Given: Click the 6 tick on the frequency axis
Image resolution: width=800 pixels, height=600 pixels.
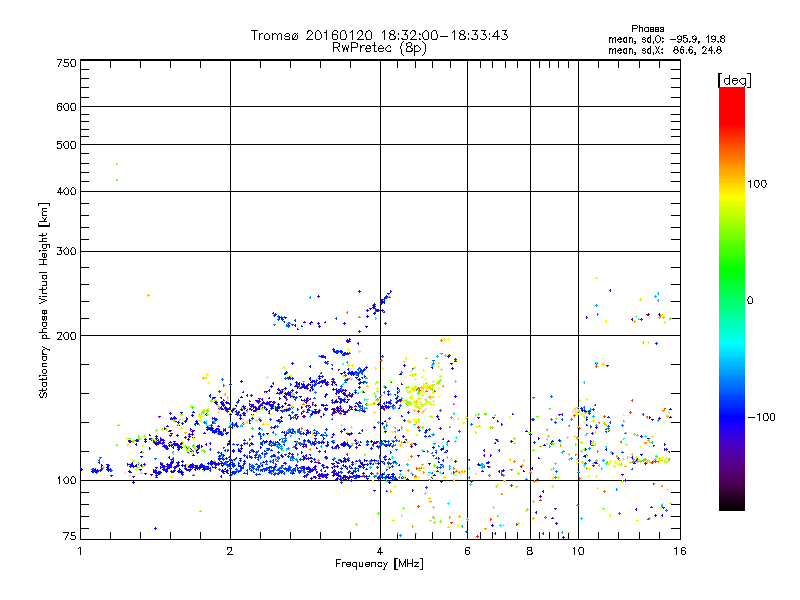Looking at the screenshot, I should (467, 551).
